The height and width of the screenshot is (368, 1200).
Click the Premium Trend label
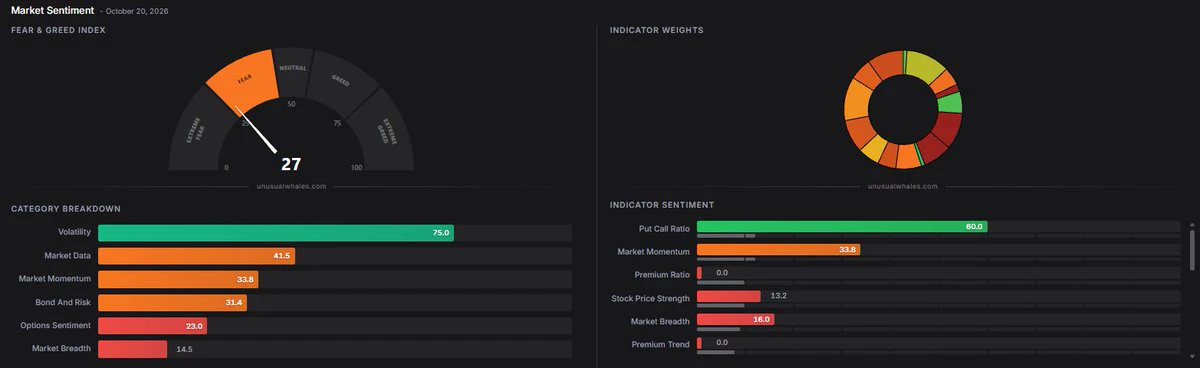661,345
